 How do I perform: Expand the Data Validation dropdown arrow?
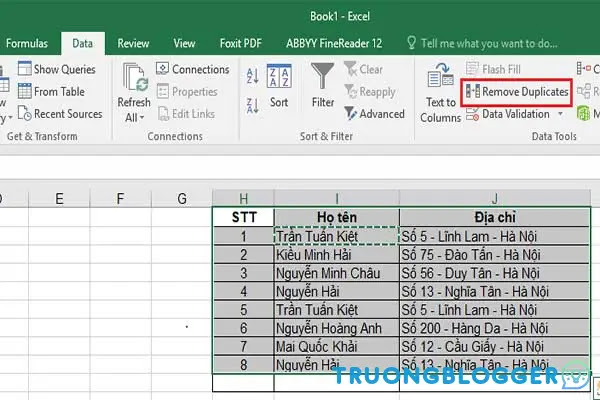pos(561,114)
